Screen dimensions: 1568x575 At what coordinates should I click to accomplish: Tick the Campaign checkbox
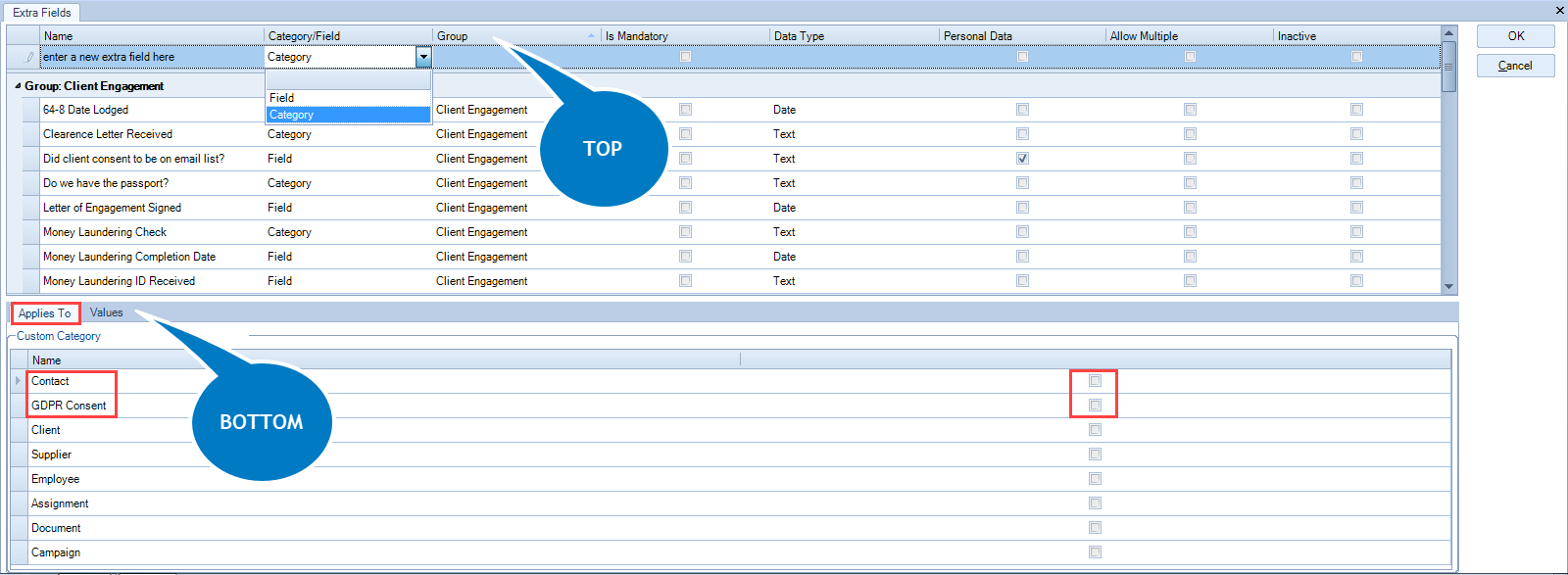pos(1095,552)
